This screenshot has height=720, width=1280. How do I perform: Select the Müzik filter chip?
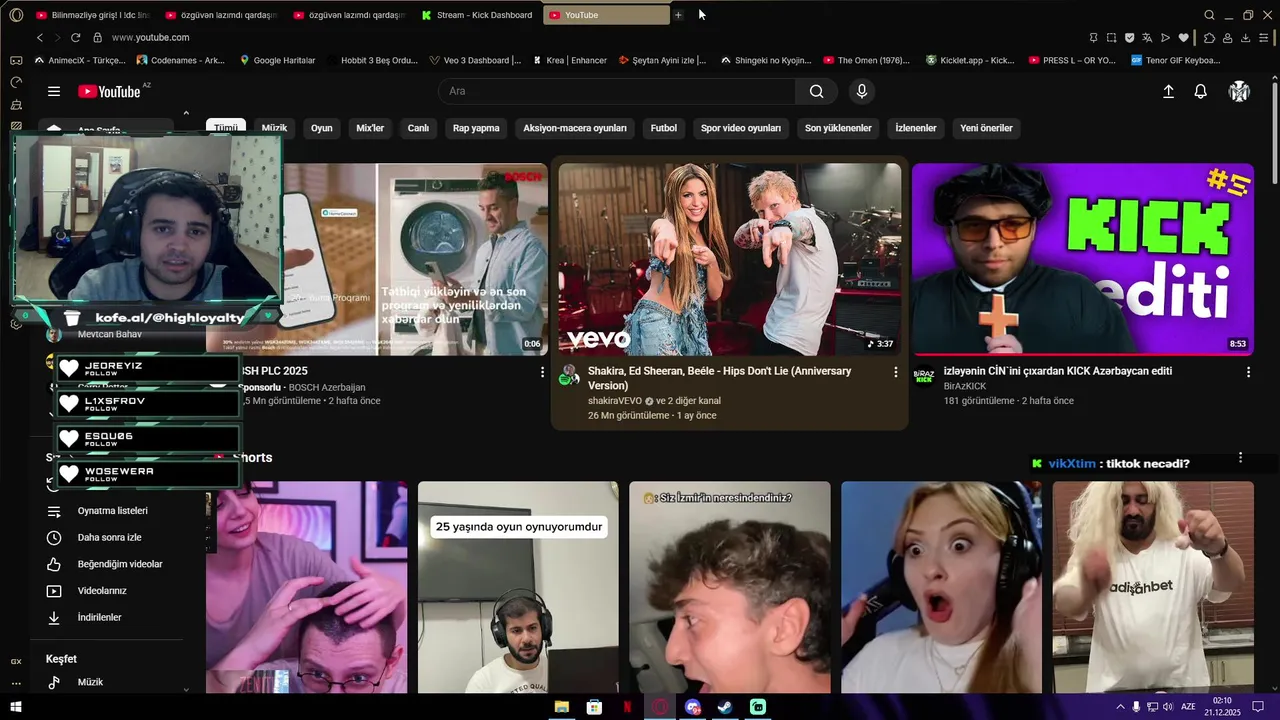click(274, 128)
